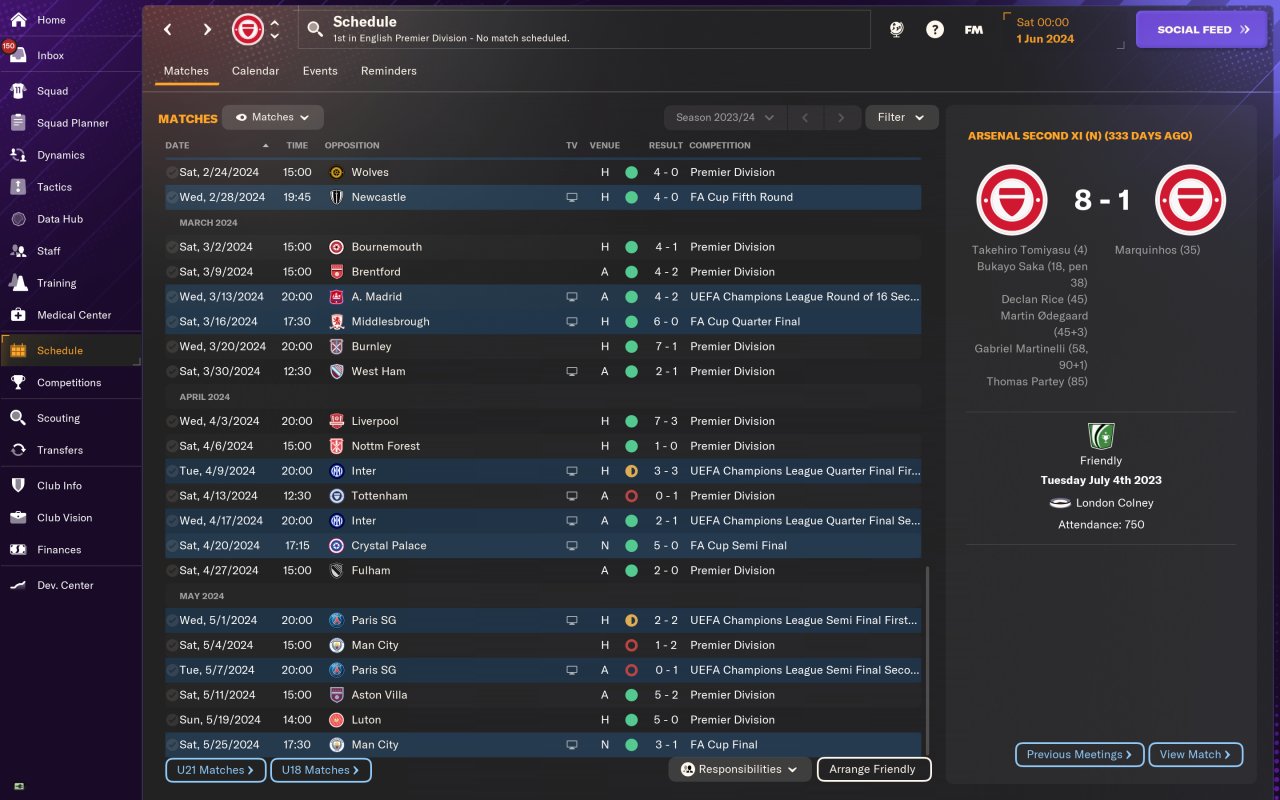Open the FM menu button
Viewport: 1280px width, 800px height.
[973, 30]
